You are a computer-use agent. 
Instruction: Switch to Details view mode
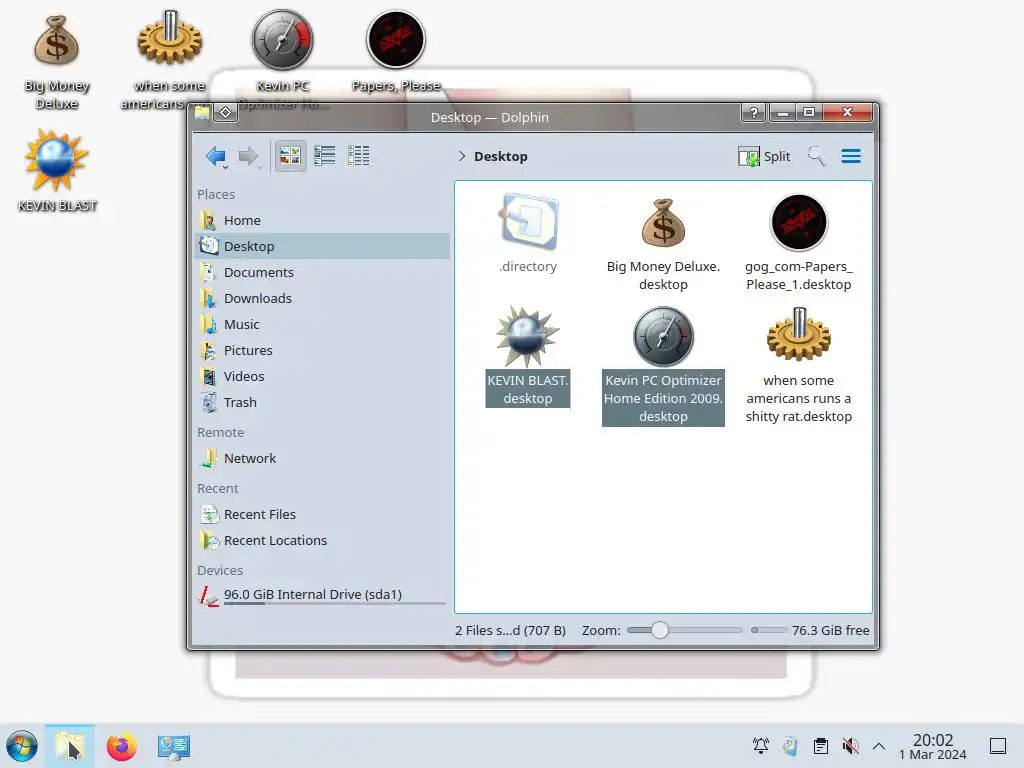[x=359, y=155]
